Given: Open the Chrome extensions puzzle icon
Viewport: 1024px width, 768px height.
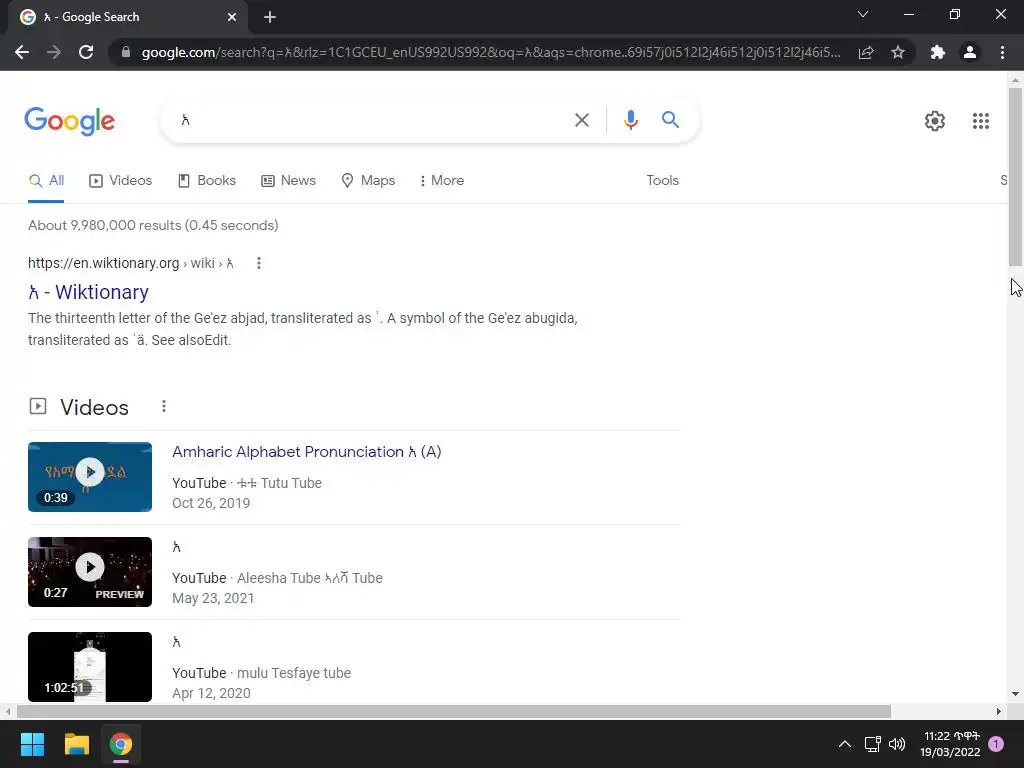Looking at the screenshot, I should click(x=938, y=52).
